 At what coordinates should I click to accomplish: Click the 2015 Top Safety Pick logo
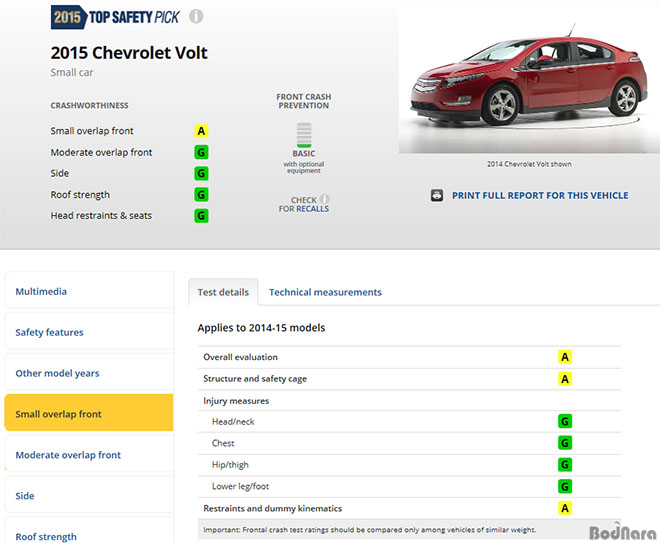[115, 17]
